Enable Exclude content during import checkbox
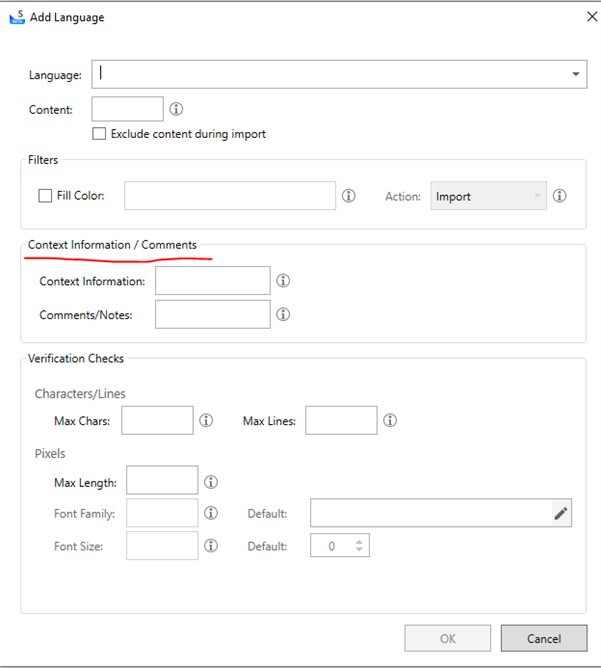 (x=99, y=133)
